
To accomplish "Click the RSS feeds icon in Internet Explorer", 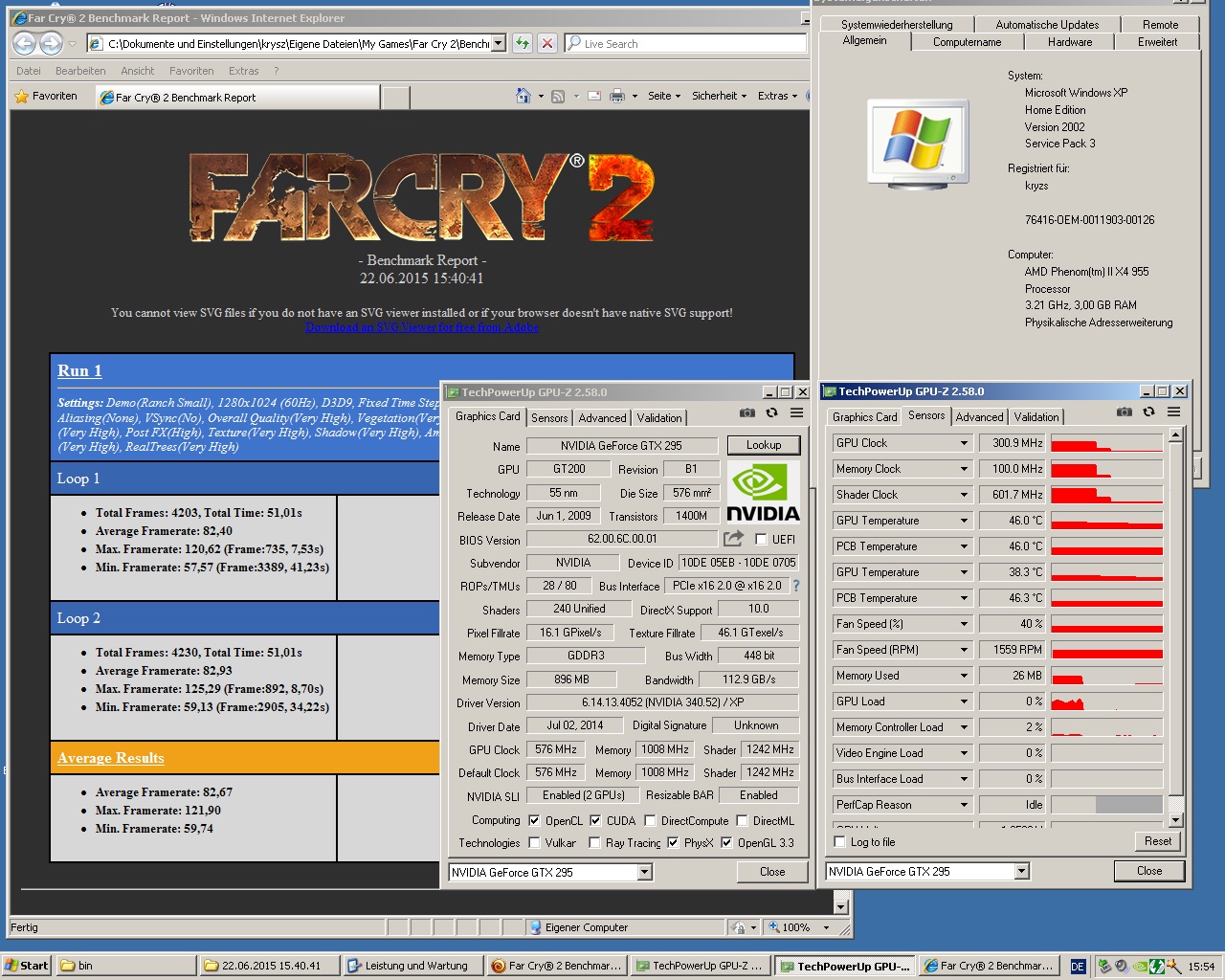I will (556, 96).
